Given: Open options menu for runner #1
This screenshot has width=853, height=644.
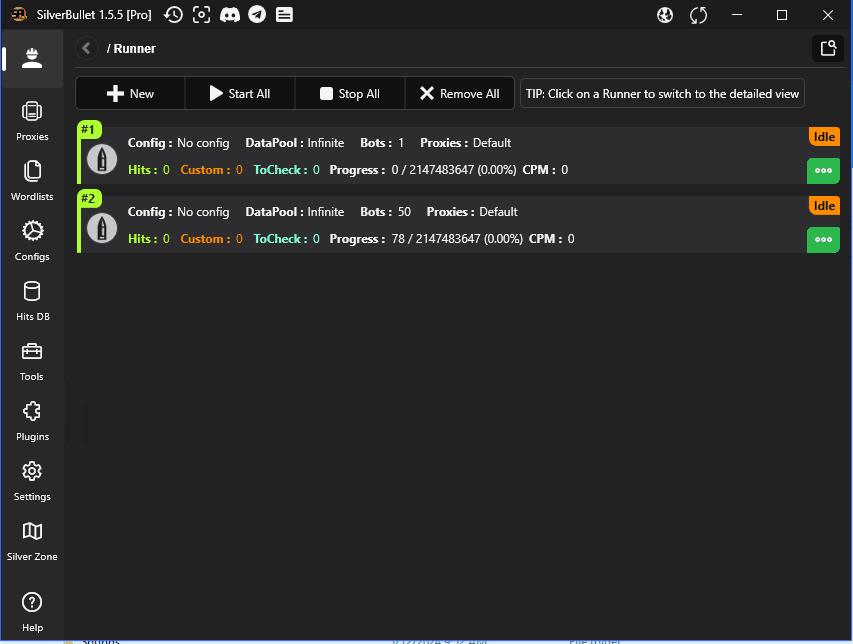Looking at the screenshot, I should (823, 170).
